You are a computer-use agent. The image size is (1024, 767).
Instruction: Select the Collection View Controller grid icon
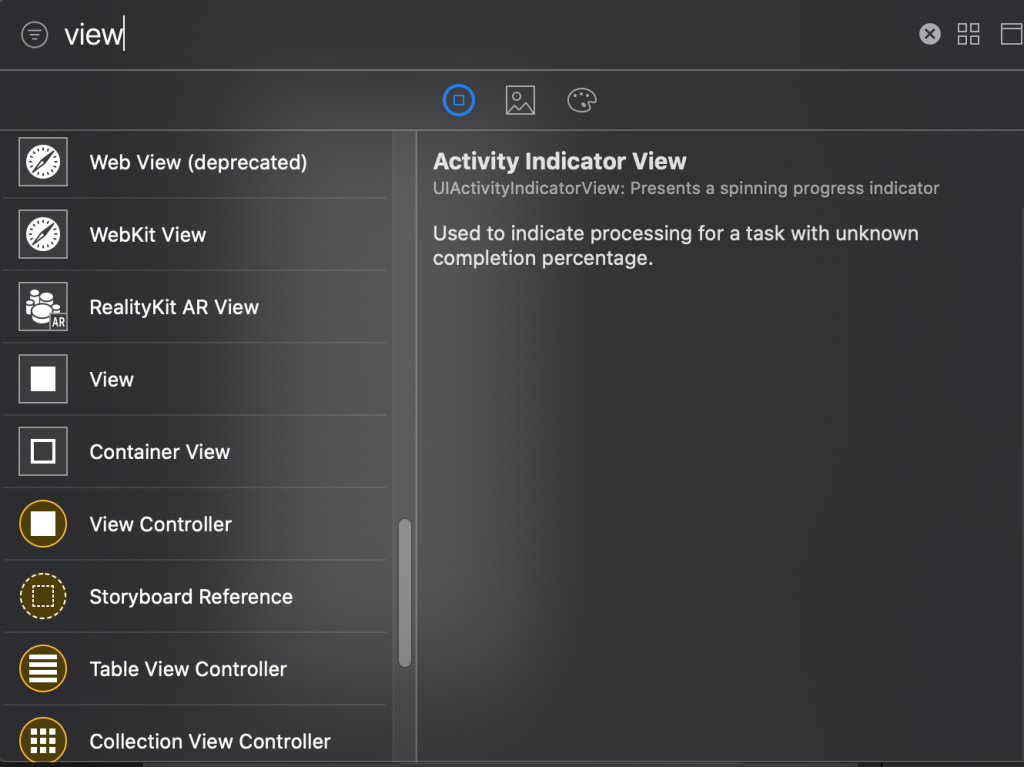coord(43,741)
